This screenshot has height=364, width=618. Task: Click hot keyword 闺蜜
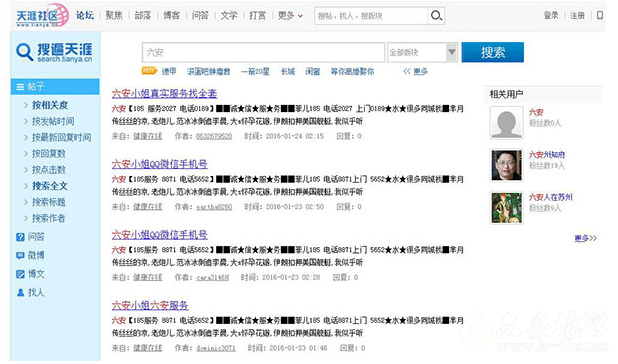coord(313,71)
